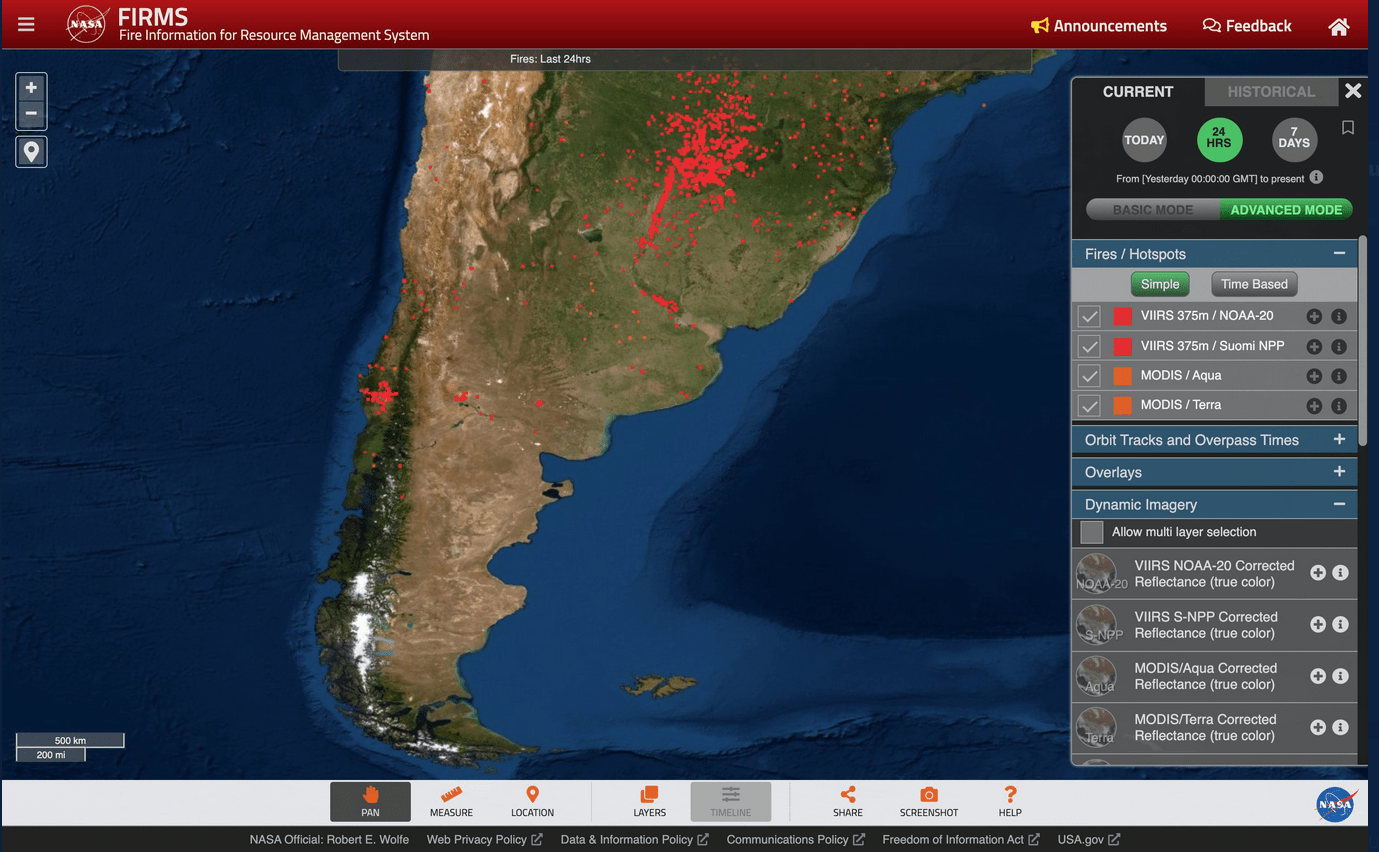This screenshot has width=1379, height=852.
Task: Open the Location tool in bottom toolbar
Action: [x=532, y=802]
